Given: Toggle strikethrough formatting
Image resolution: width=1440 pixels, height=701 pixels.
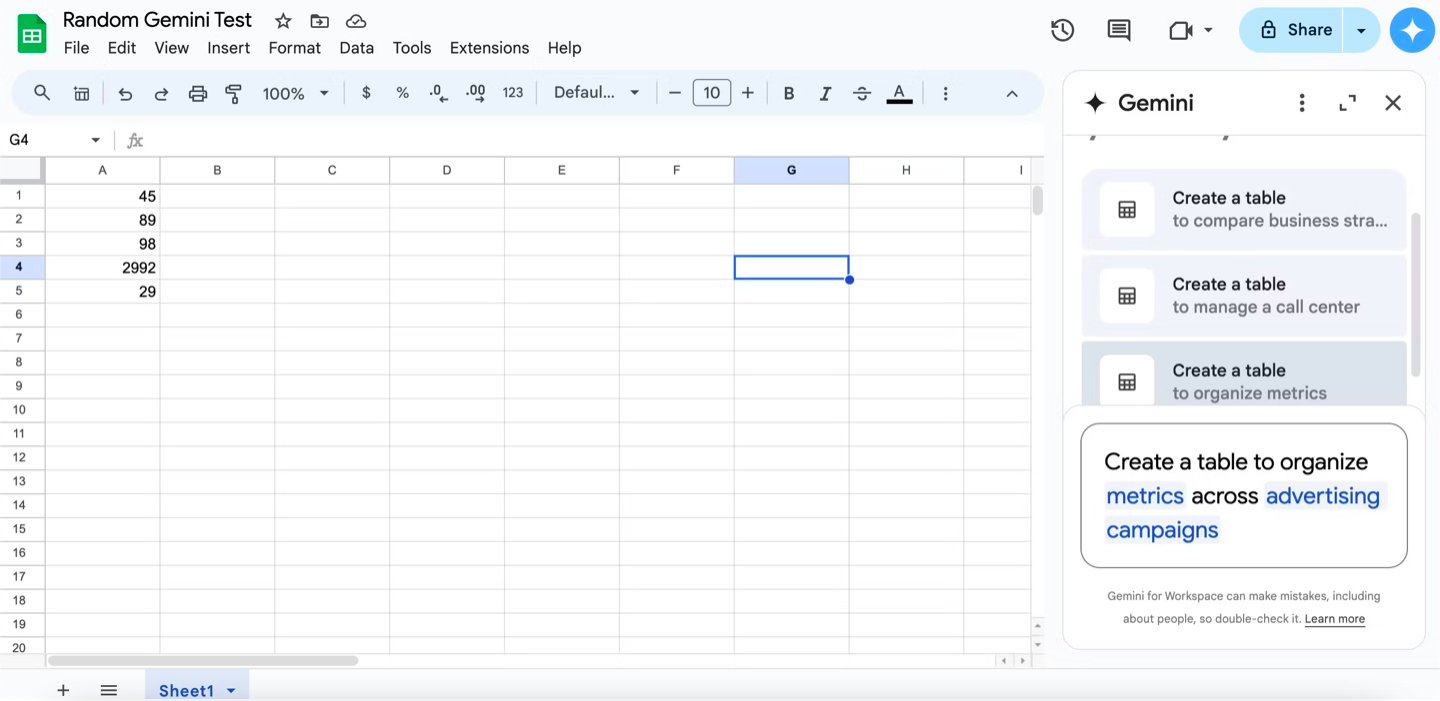Looking at the screenshot, I should pos(862,93).
